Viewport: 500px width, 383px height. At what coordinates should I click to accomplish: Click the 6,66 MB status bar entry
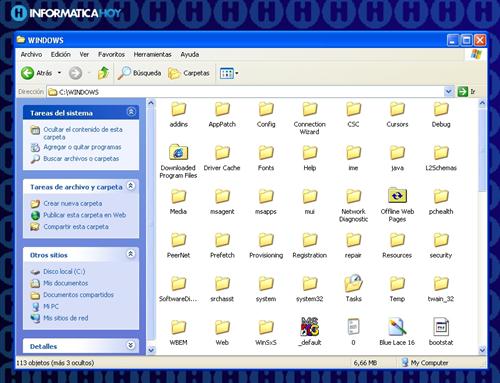[365, 363]
